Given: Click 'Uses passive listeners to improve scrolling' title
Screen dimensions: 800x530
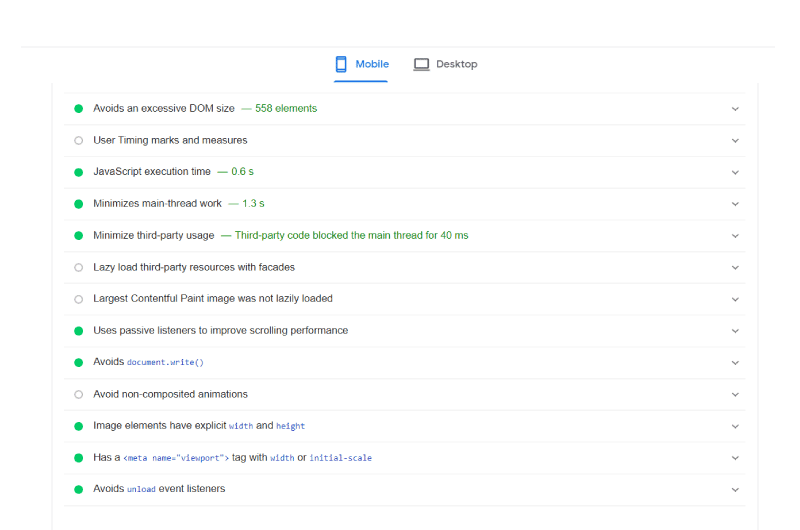Looking at the screenshot, I should 220,330.
